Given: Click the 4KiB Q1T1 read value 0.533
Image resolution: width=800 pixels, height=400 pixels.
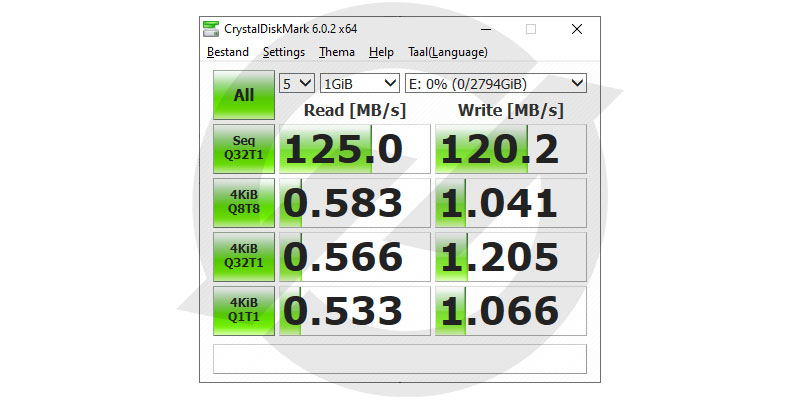Looking at the screenshot, I should coord(355,311).
